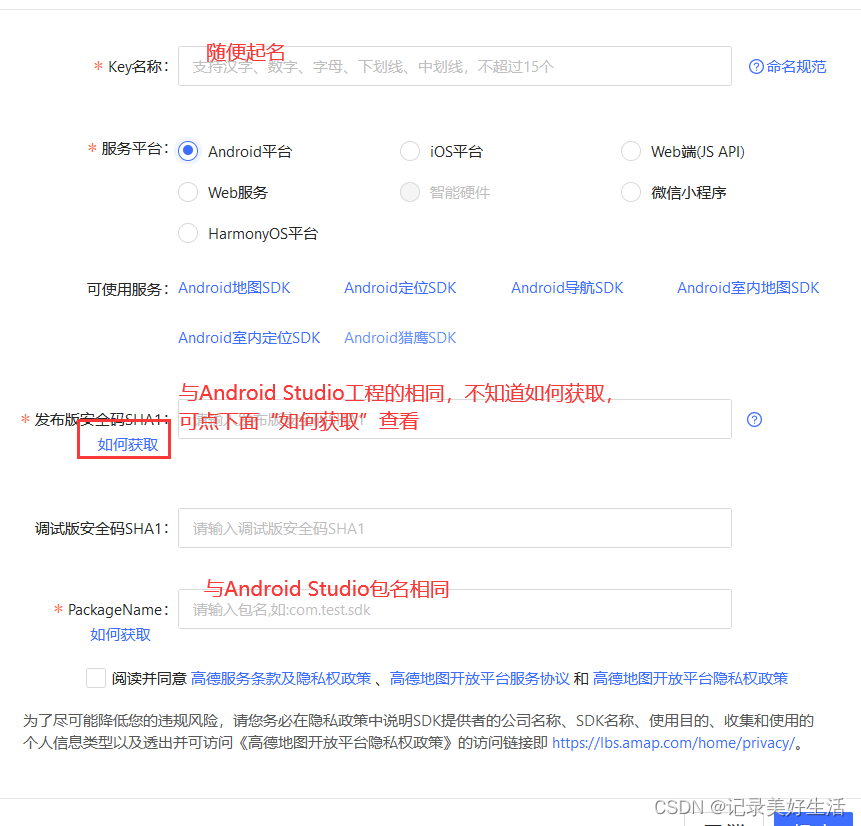Click the 调试版安全码SHA1 input field
This screenshot has width=861, height=826.
[455, 528]
